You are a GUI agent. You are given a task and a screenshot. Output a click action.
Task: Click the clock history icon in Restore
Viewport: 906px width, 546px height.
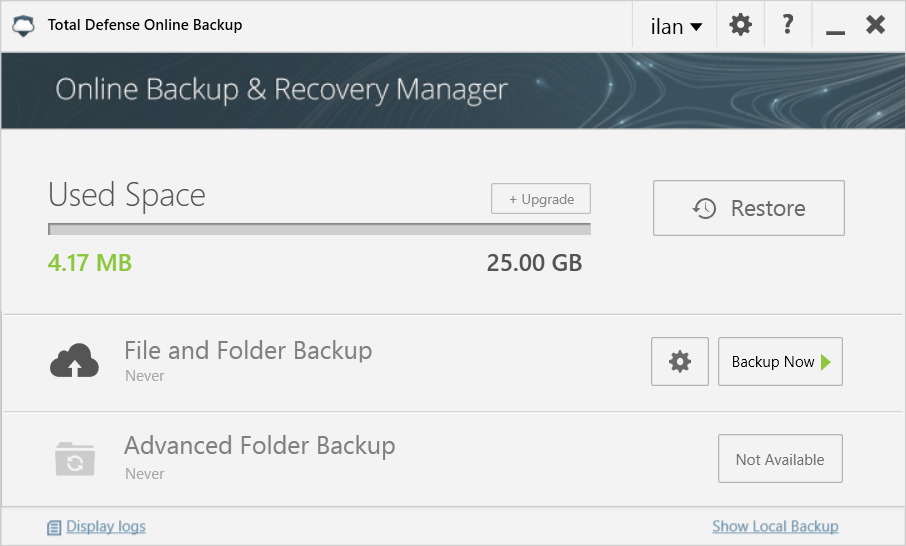coord(704,208)
